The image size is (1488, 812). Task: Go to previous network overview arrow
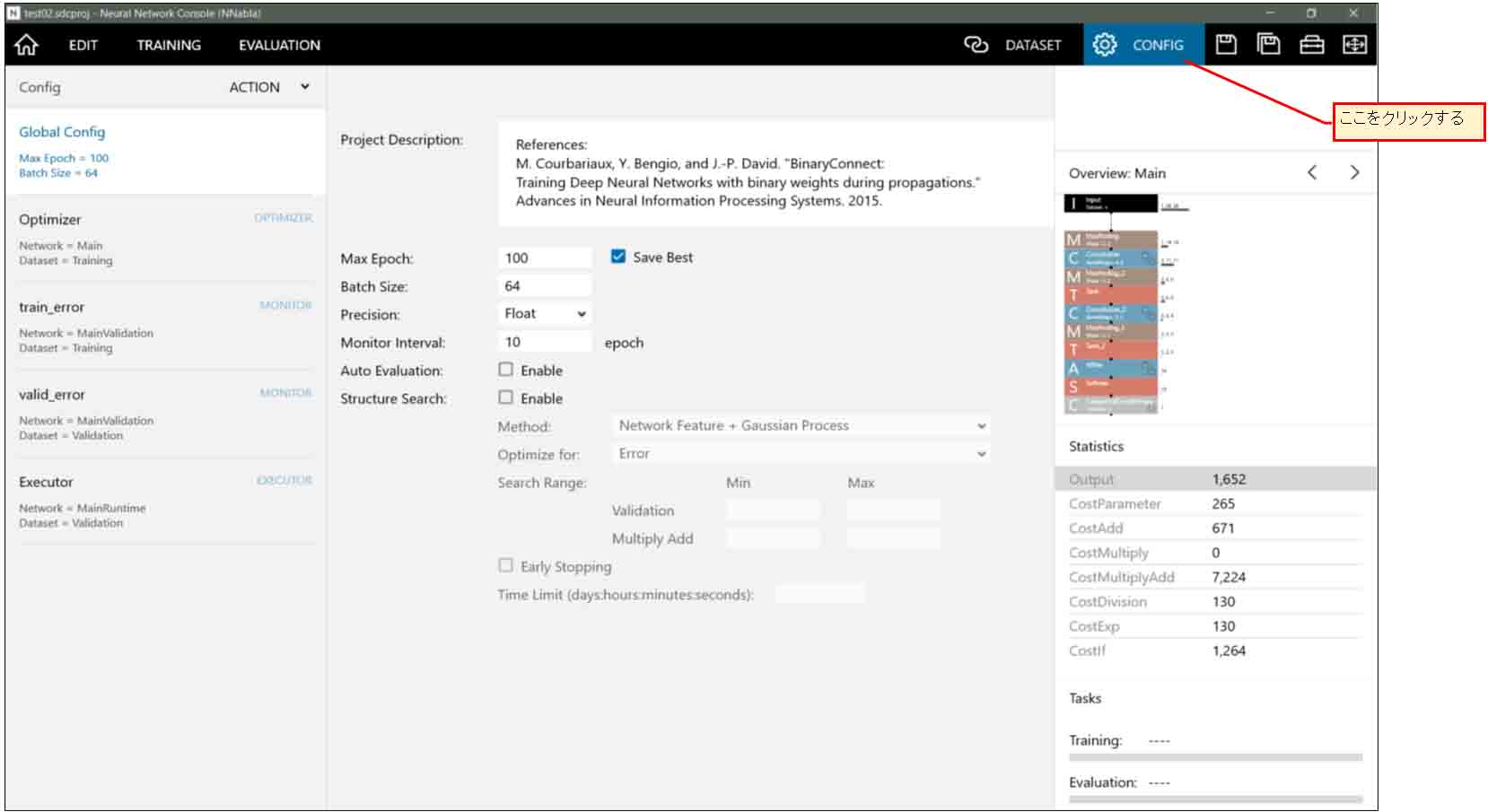(1312, 173)
